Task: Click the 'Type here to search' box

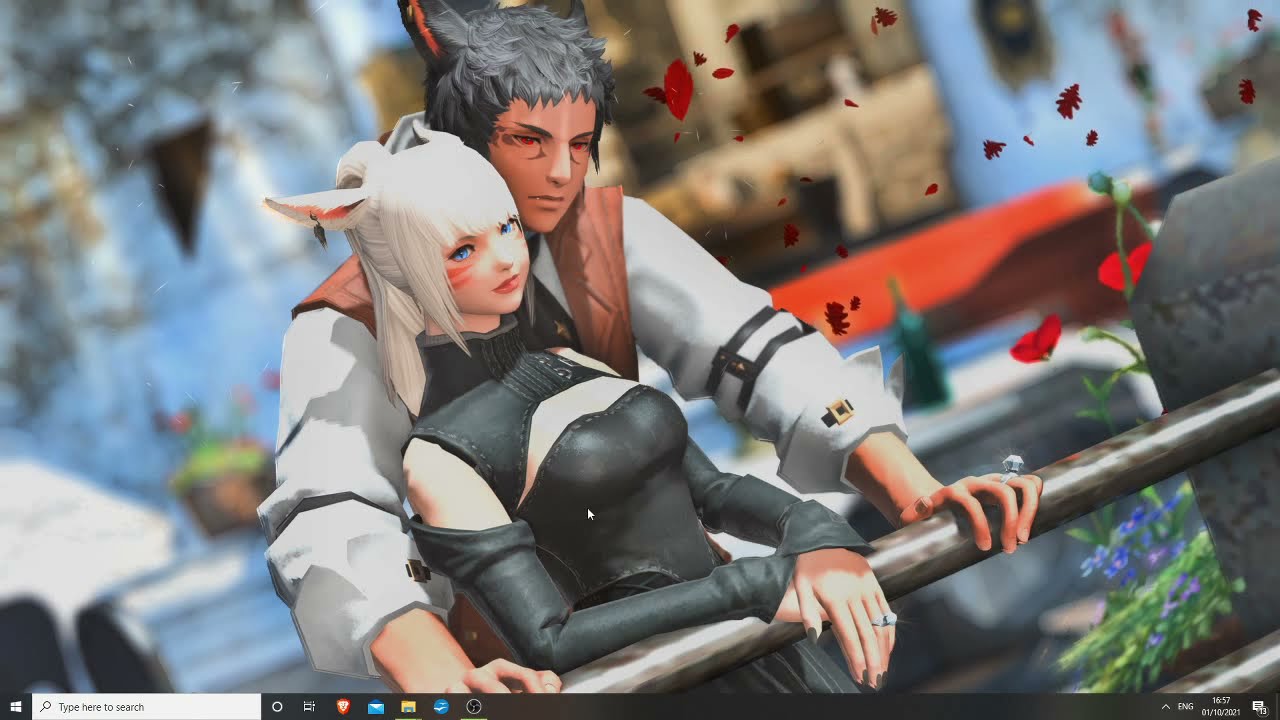Action: [147, 707]
